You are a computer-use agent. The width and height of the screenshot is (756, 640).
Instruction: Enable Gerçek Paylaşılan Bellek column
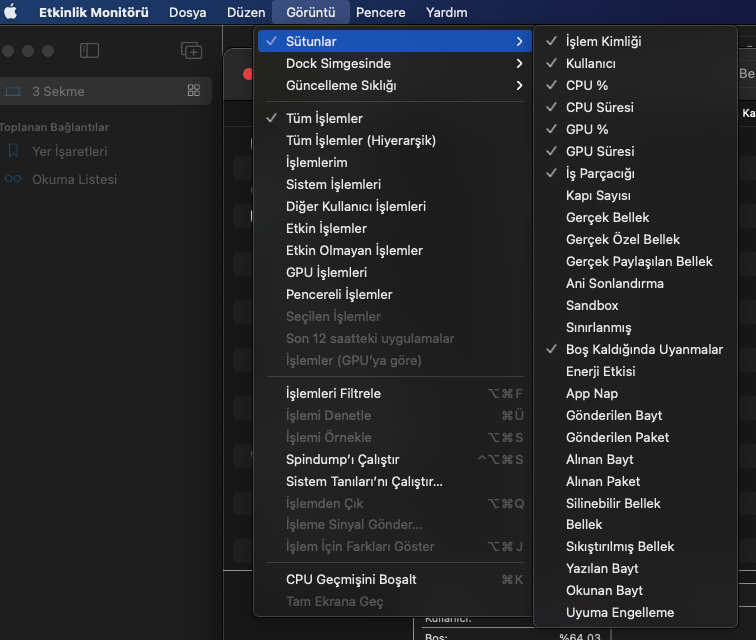(x=635, y=261)
